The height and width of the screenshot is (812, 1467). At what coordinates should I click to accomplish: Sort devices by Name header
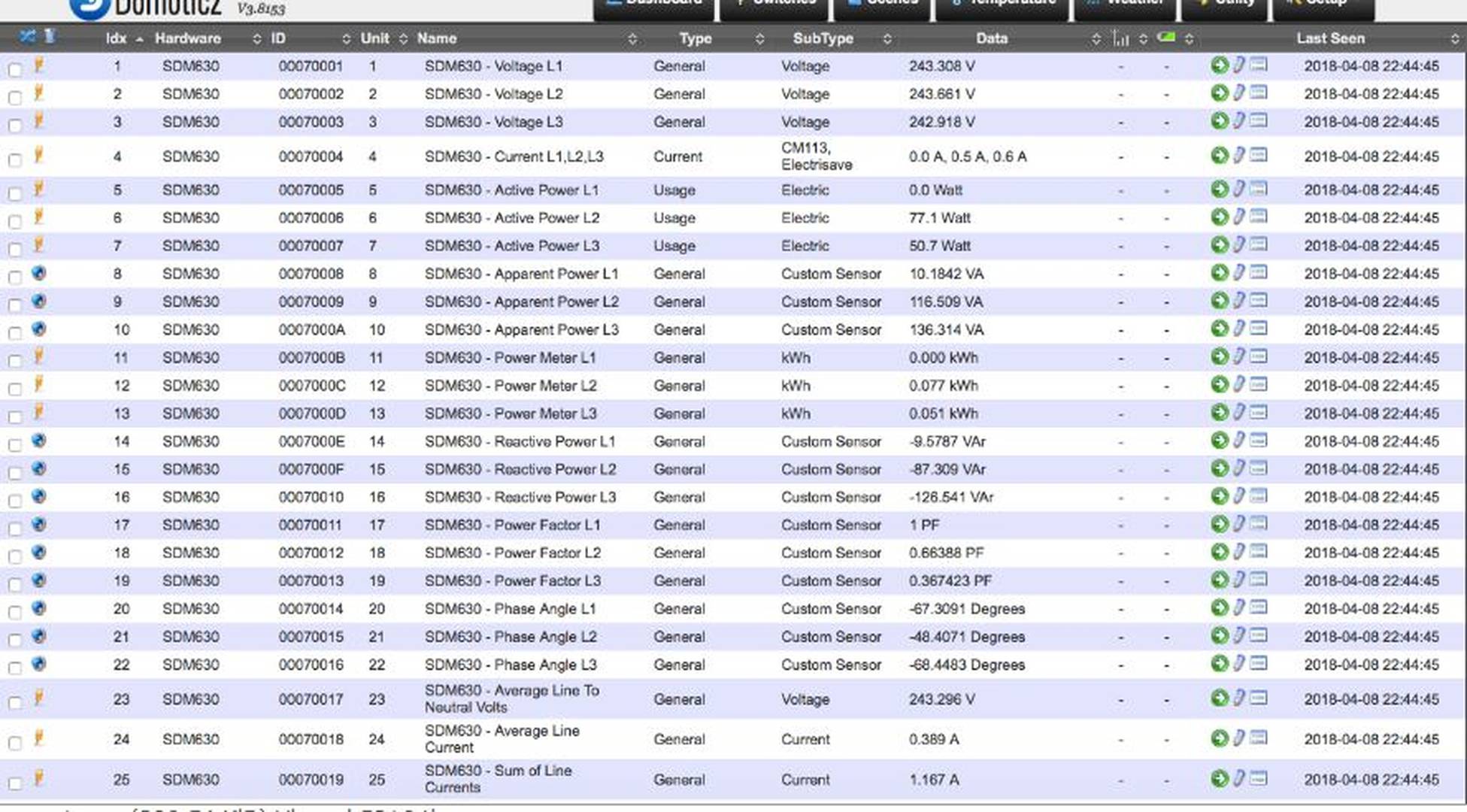tap(437, 38)
